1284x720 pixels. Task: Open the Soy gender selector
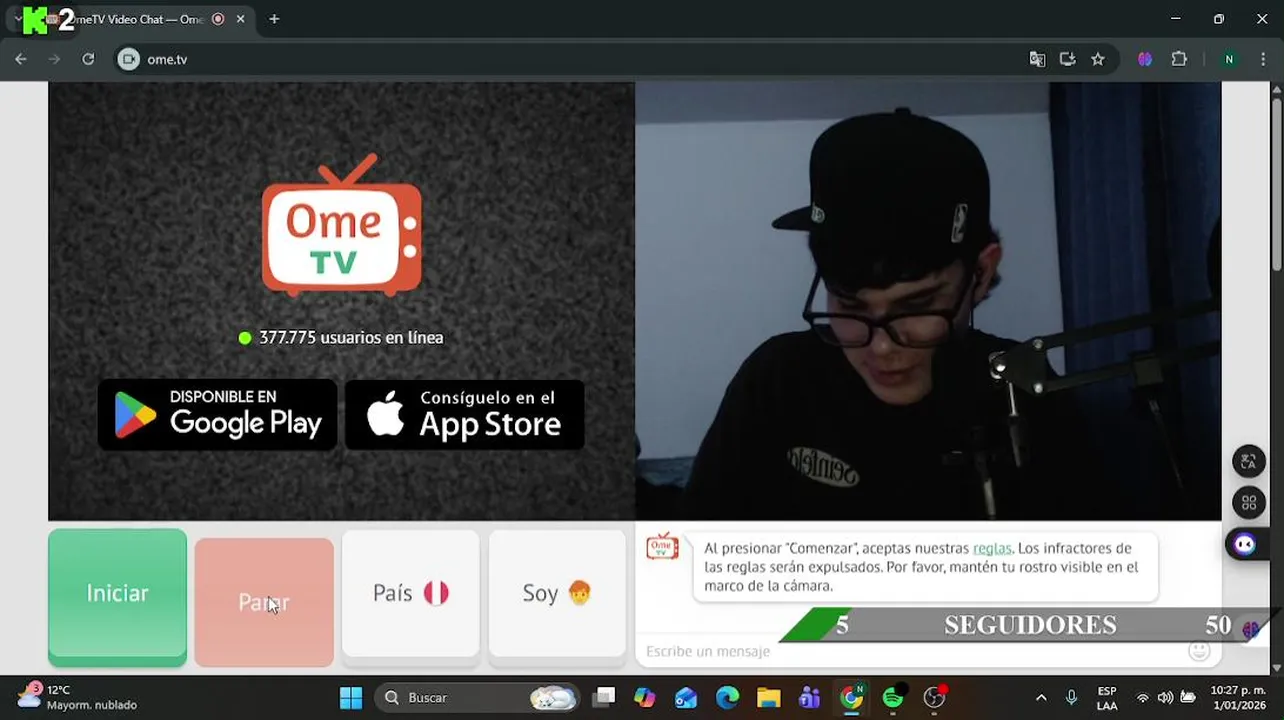[x=557, y=593]
